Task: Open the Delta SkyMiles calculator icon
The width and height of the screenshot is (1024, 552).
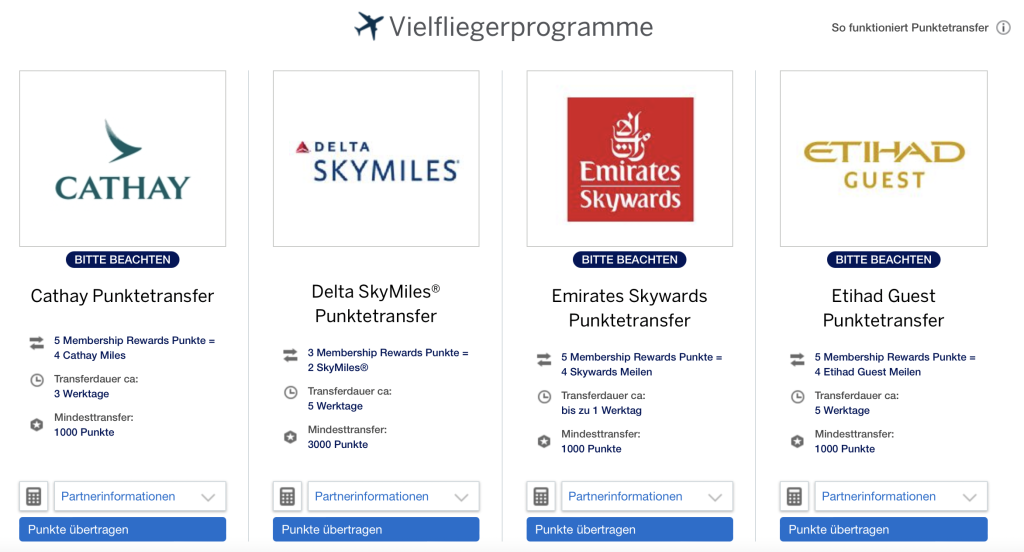Action: tap(287, 496)
